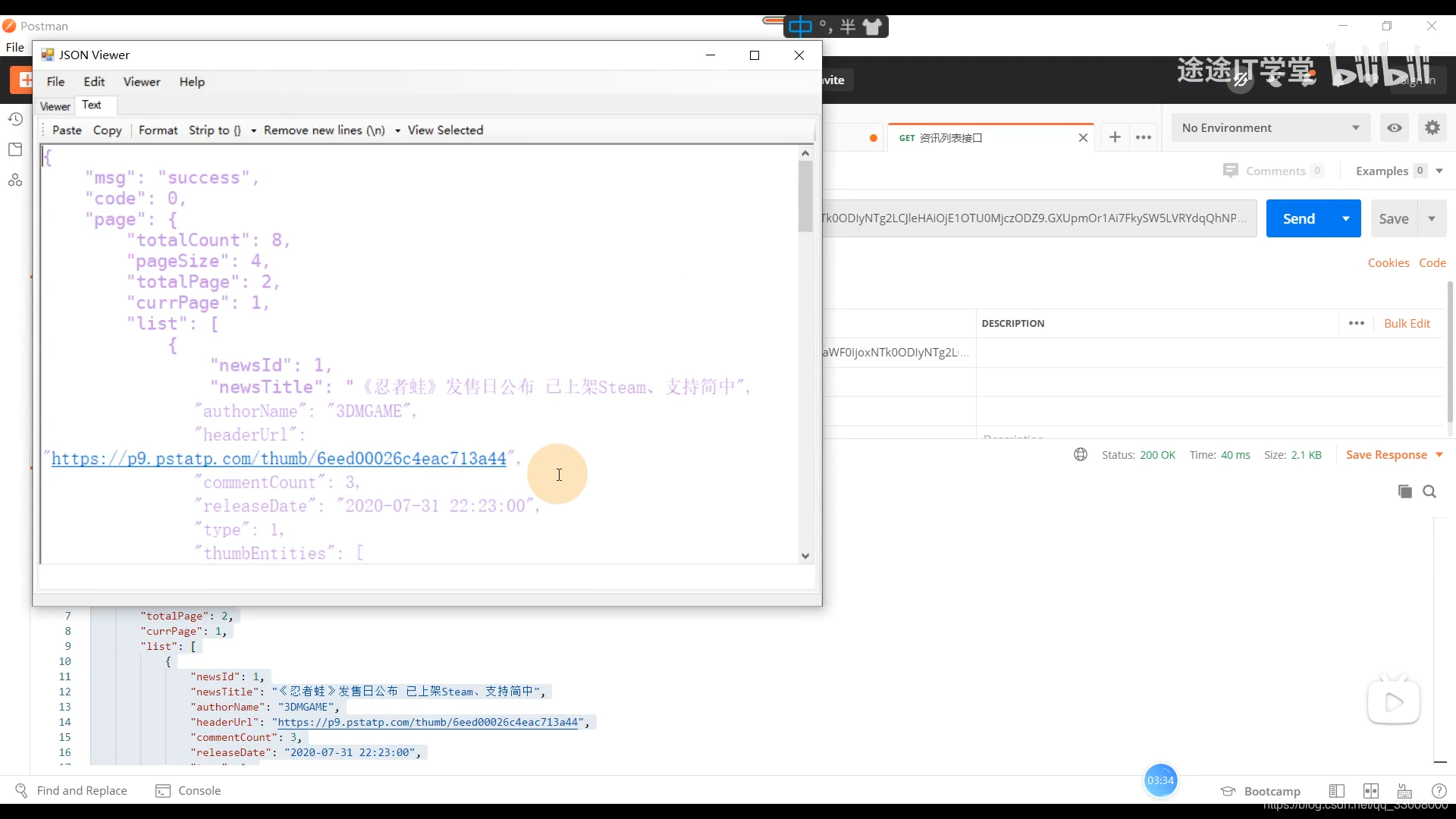Open the Edit menu in JSON Viewer
Screen dimensions: 1456x819
(x=94, y=81)
